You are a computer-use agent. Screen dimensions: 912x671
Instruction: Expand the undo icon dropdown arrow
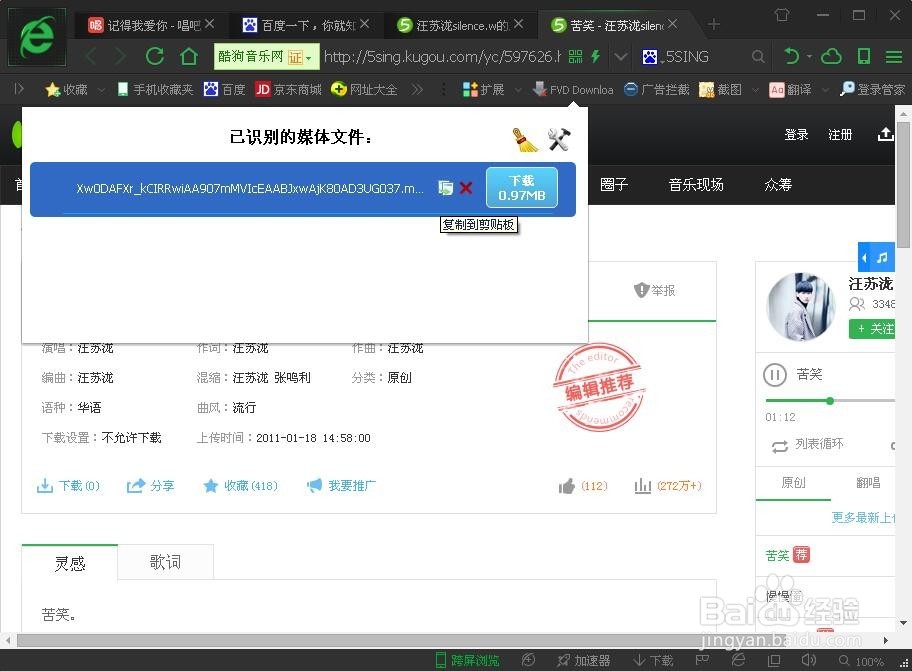click(810, 57)
